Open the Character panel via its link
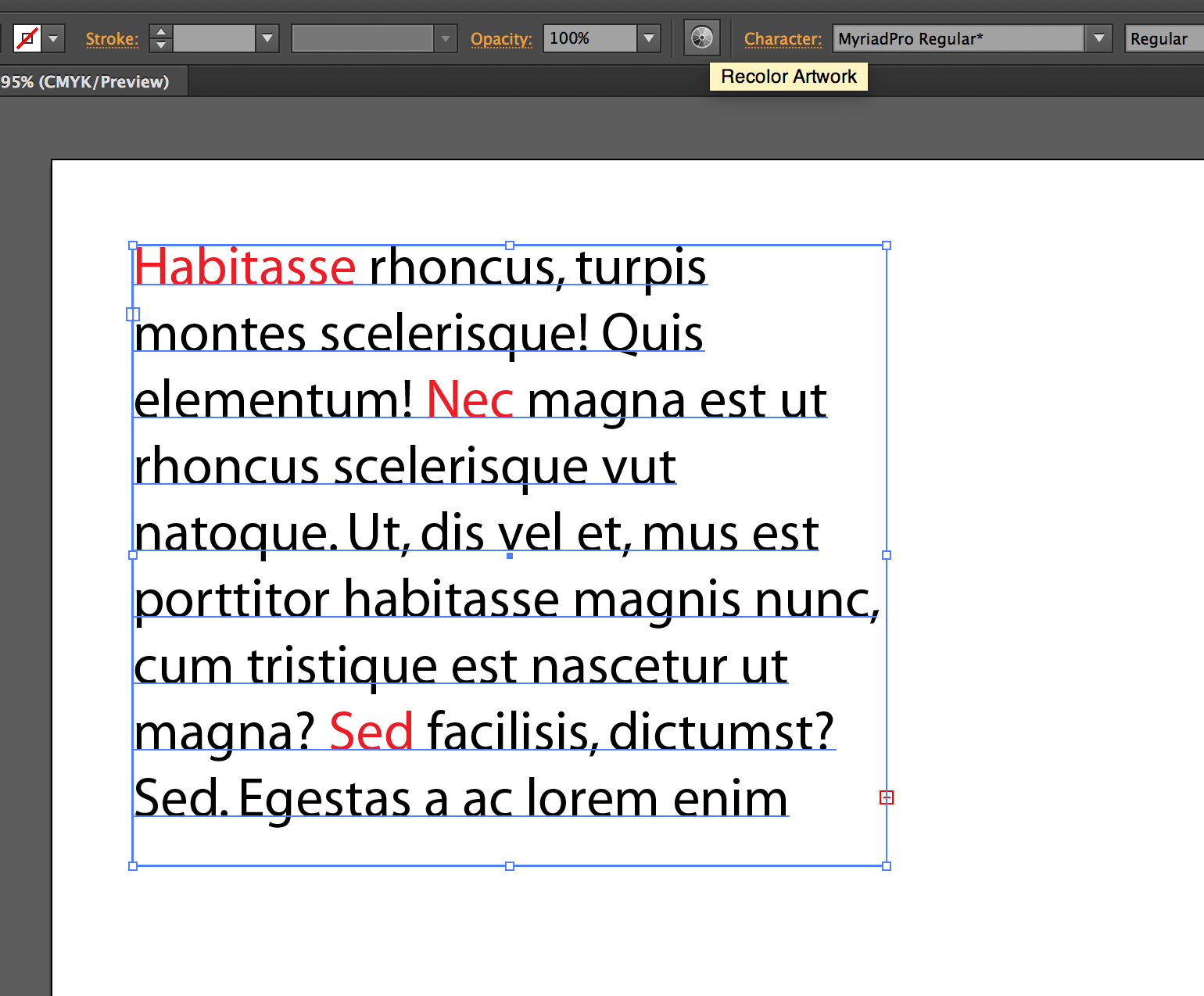Viewport: 1204px width, 996px height. (x=783, y=38)
